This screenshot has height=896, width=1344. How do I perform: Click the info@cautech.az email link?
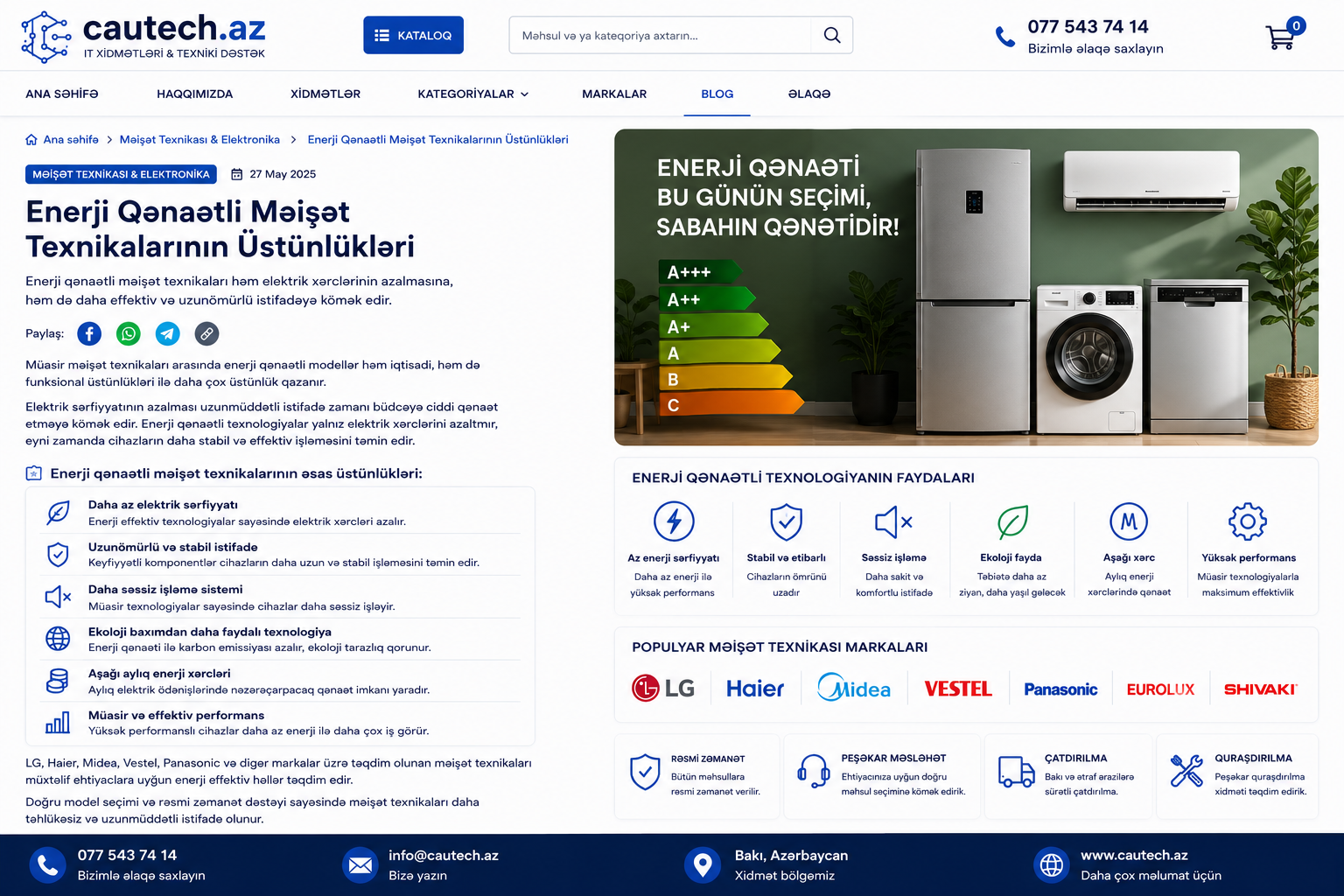[x=444, y=855]
